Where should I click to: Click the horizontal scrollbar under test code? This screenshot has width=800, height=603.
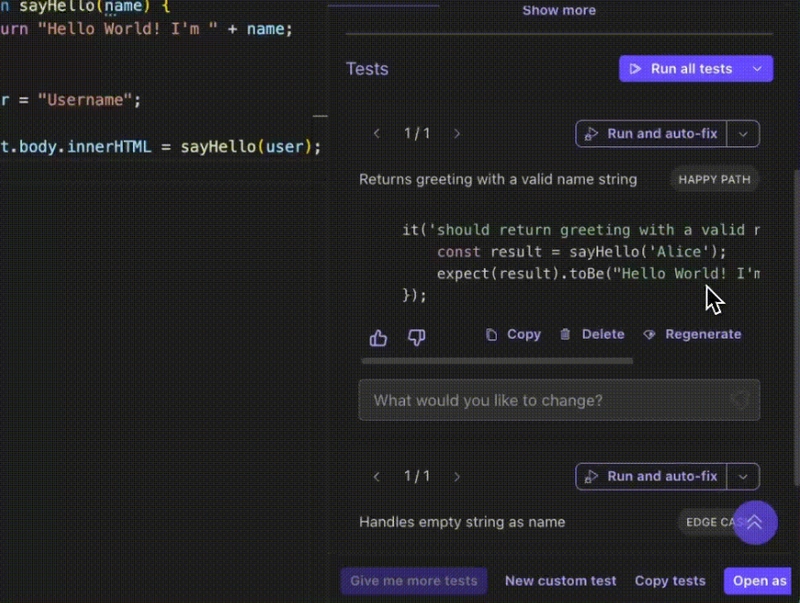(x=497, y=361)
